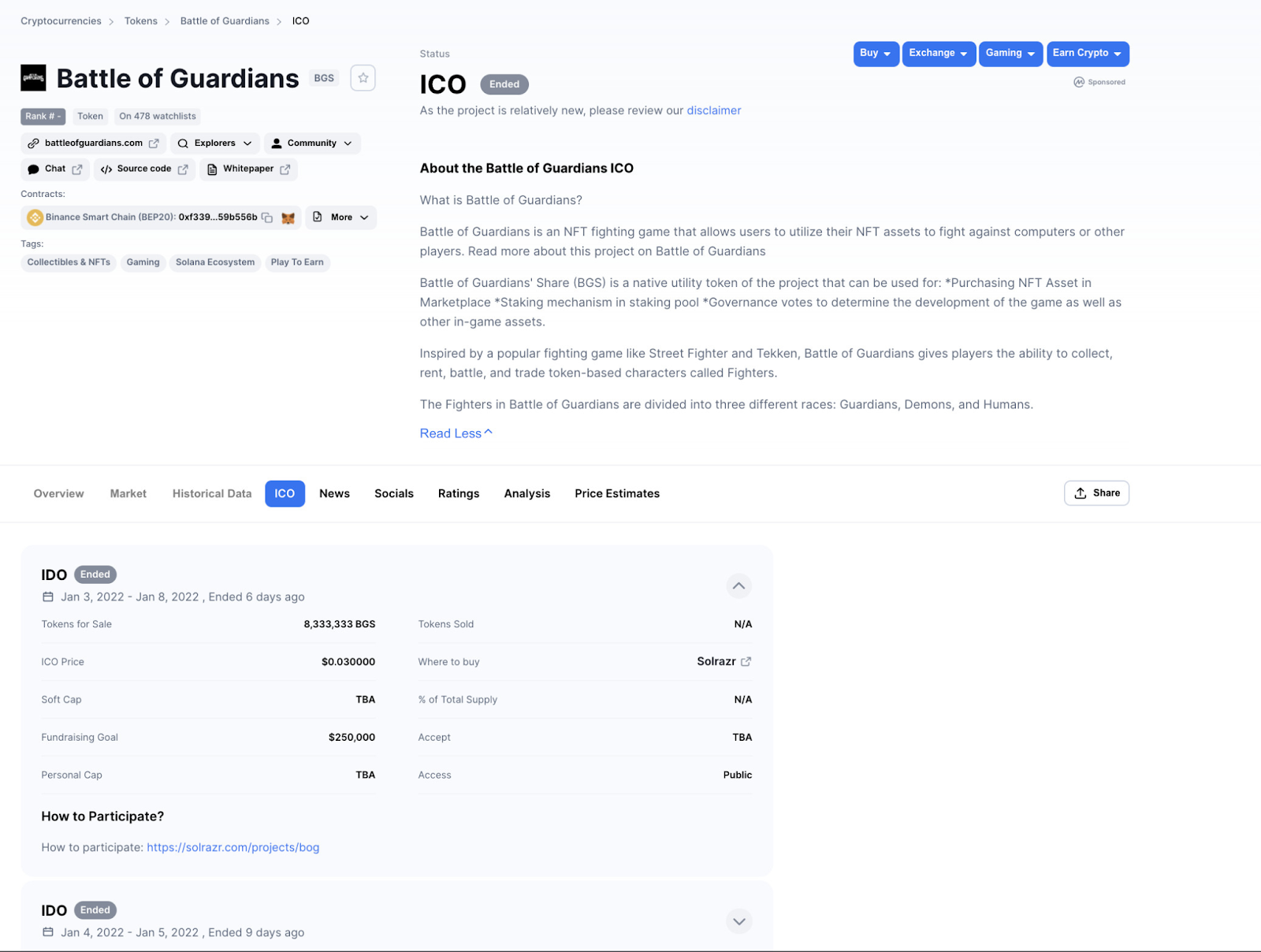Switch to the Ratings tab
This screenshot has height=952, width=1261.
coord(459,493)
